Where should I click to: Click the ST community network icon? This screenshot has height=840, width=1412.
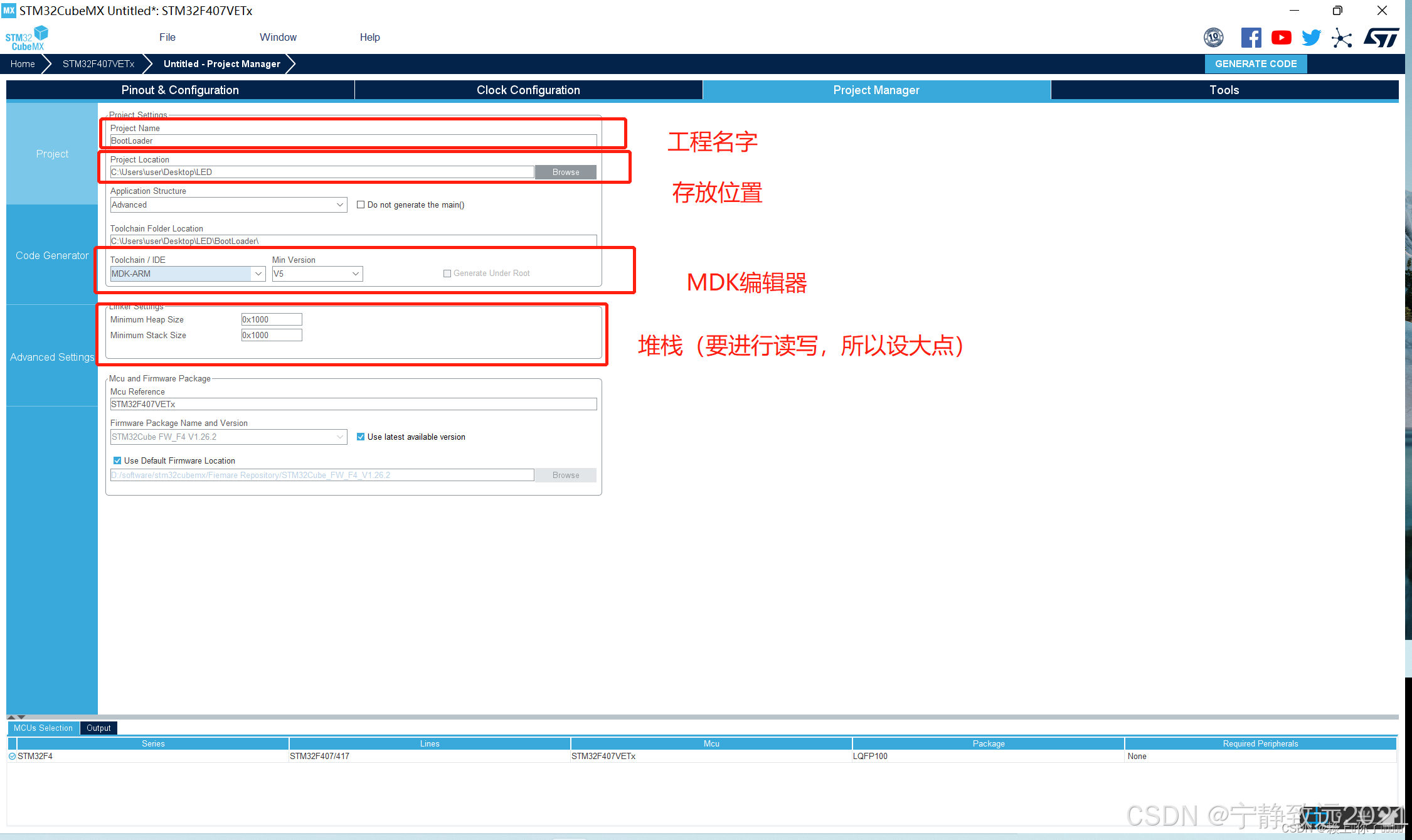coord(1342,38)
